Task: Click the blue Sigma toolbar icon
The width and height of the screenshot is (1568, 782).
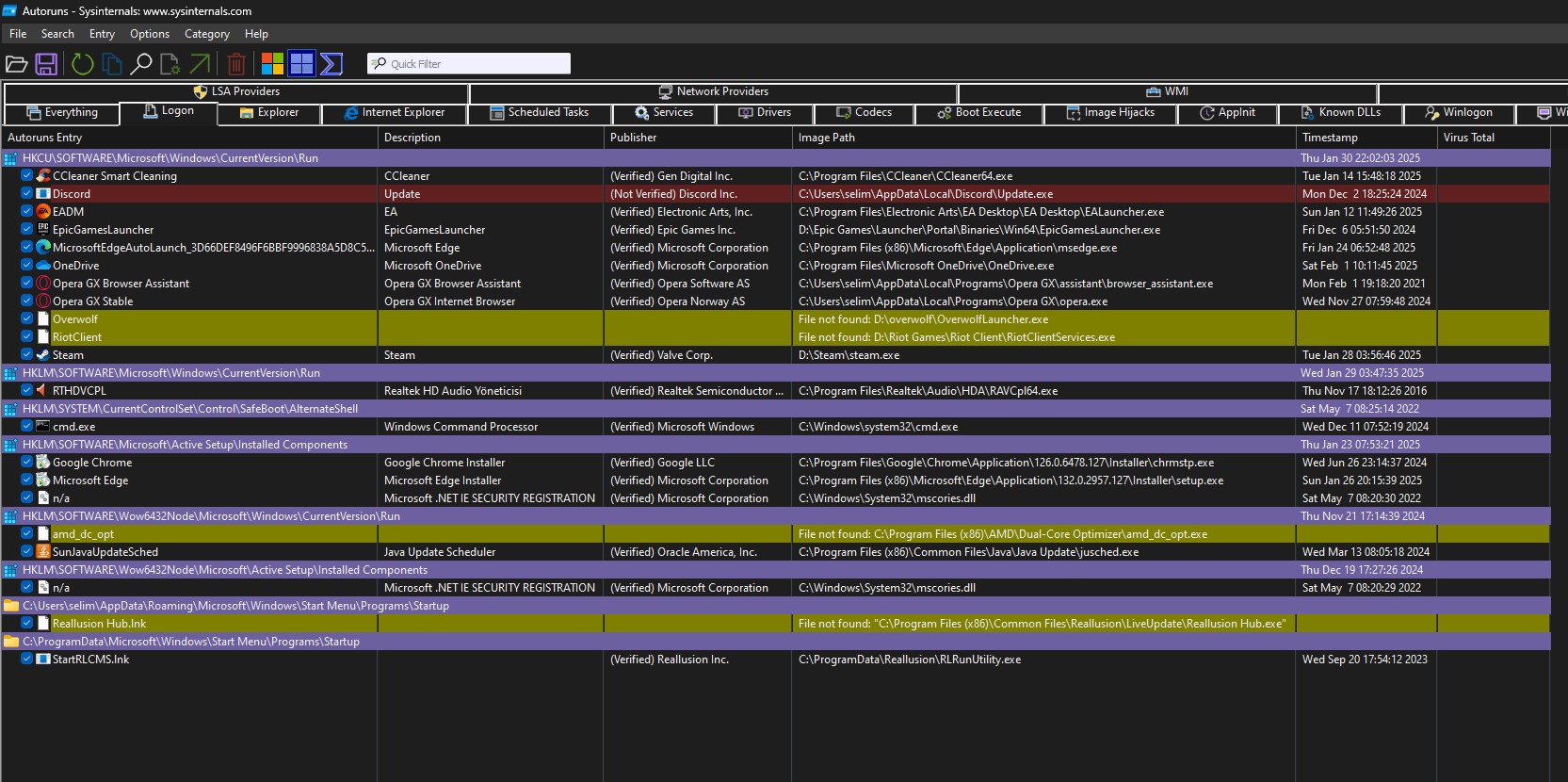Action: [331, 64]
